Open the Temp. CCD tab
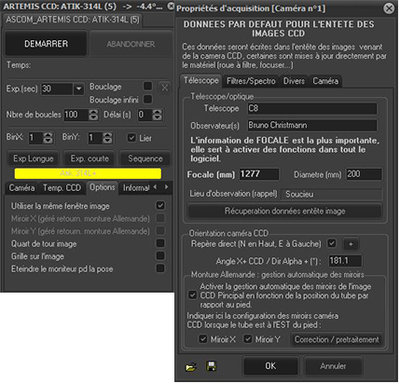This screenshot has height=384, width=400. click(62, 188)
